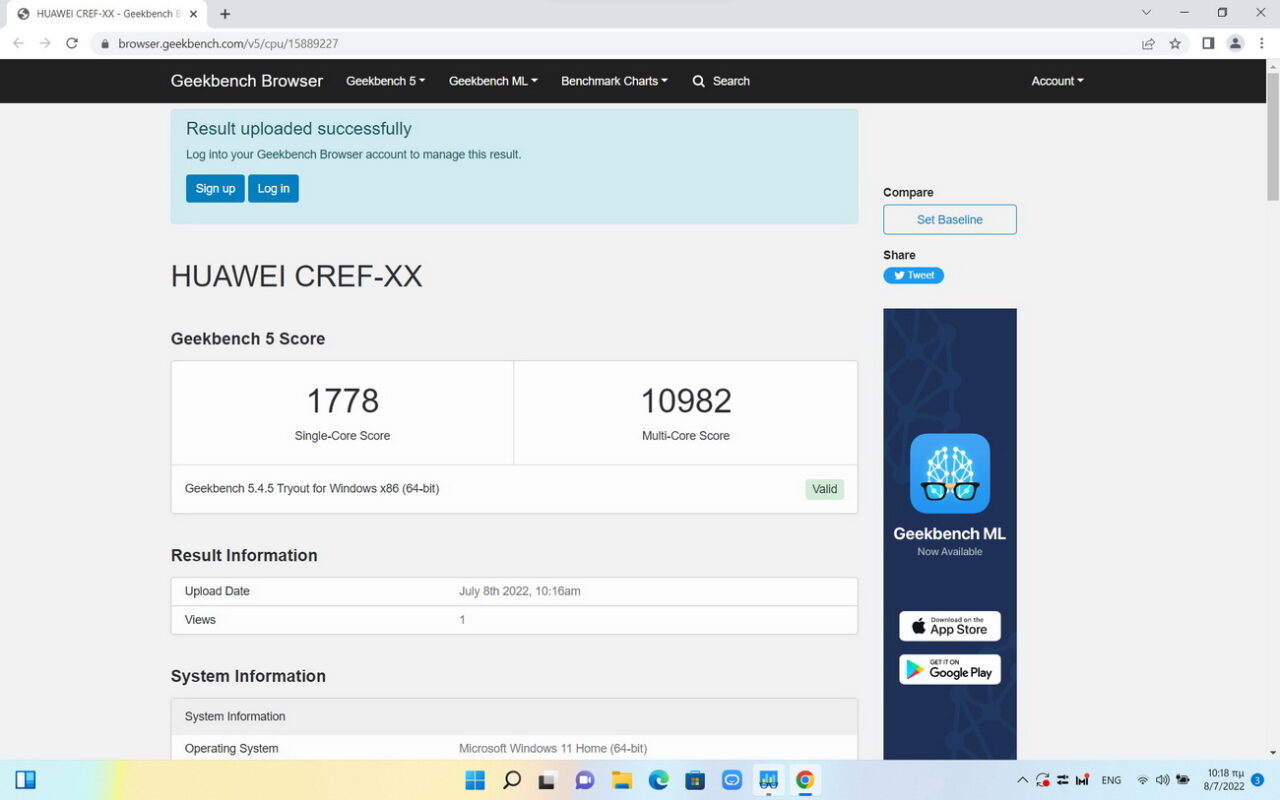Open the Chrome side panel
1280x800 pixels.
click(x=1208, y=43)
